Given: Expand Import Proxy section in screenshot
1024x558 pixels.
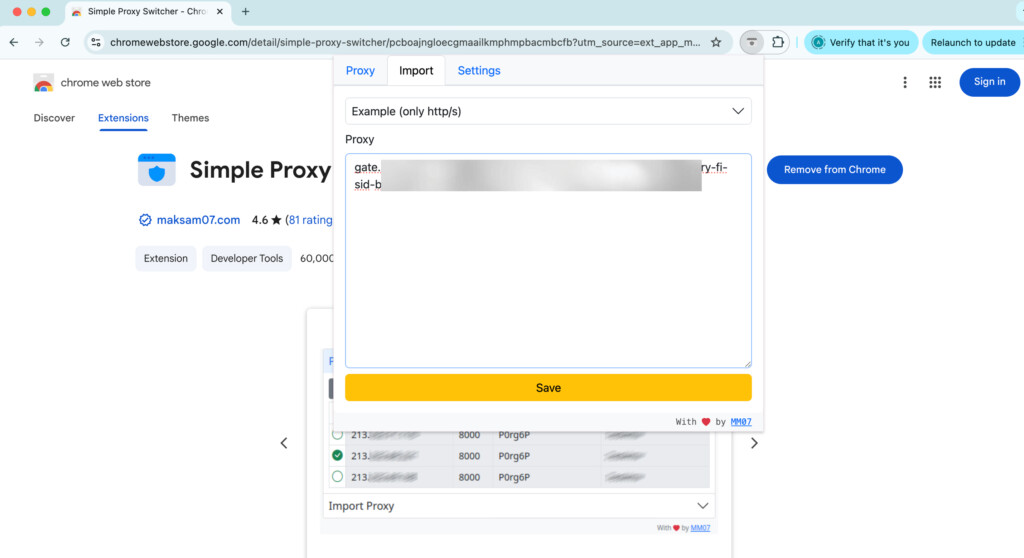Looking at the screenshot, I should point(518,506).
